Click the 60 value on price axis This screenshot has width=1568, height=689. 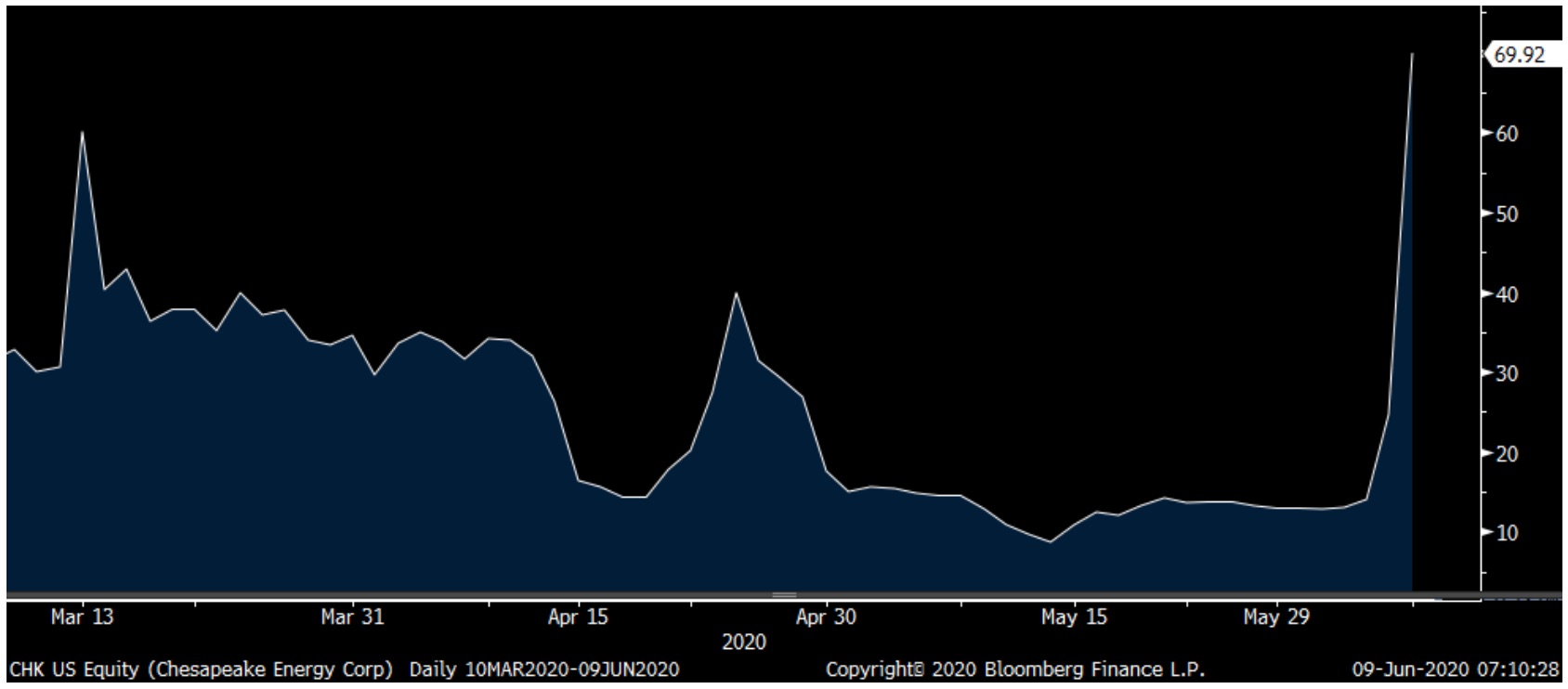click(1507, 134)
